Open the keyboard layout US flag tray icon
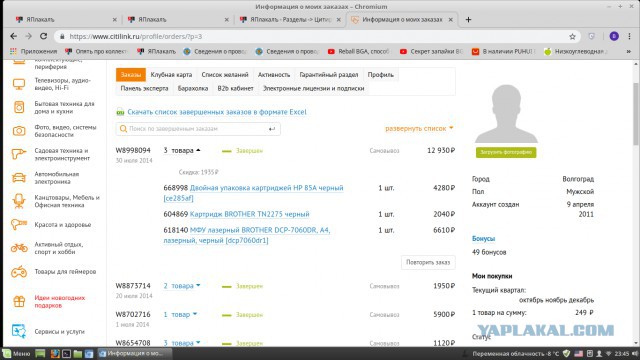640x360 pixels. (x=578, y=353)
